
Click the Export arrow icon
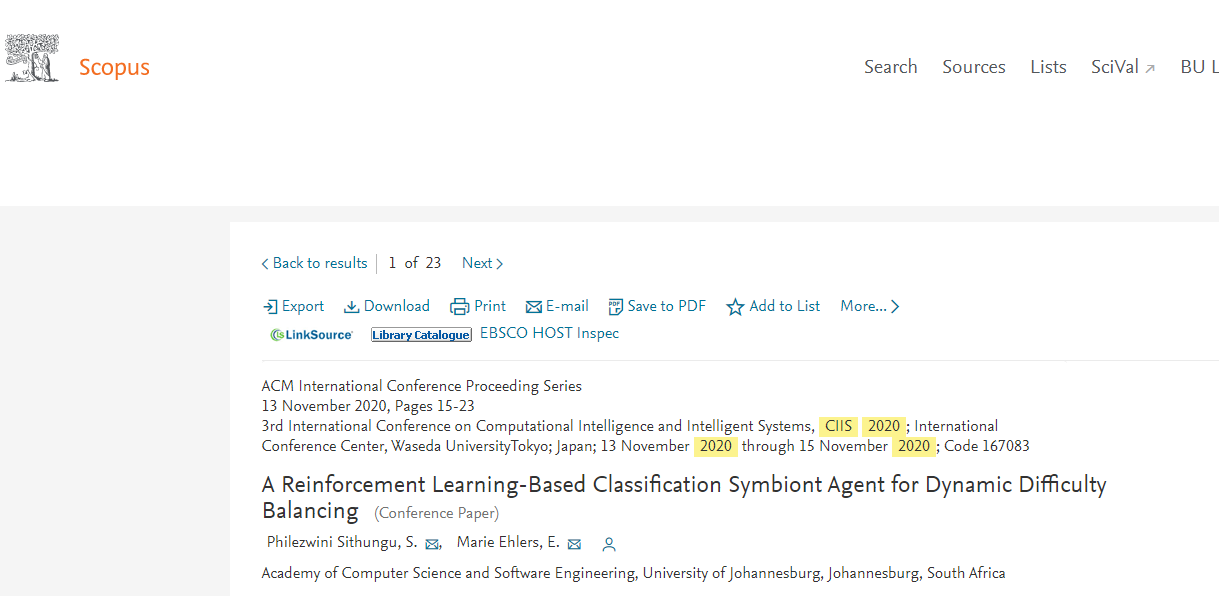[x=270, y=307]
